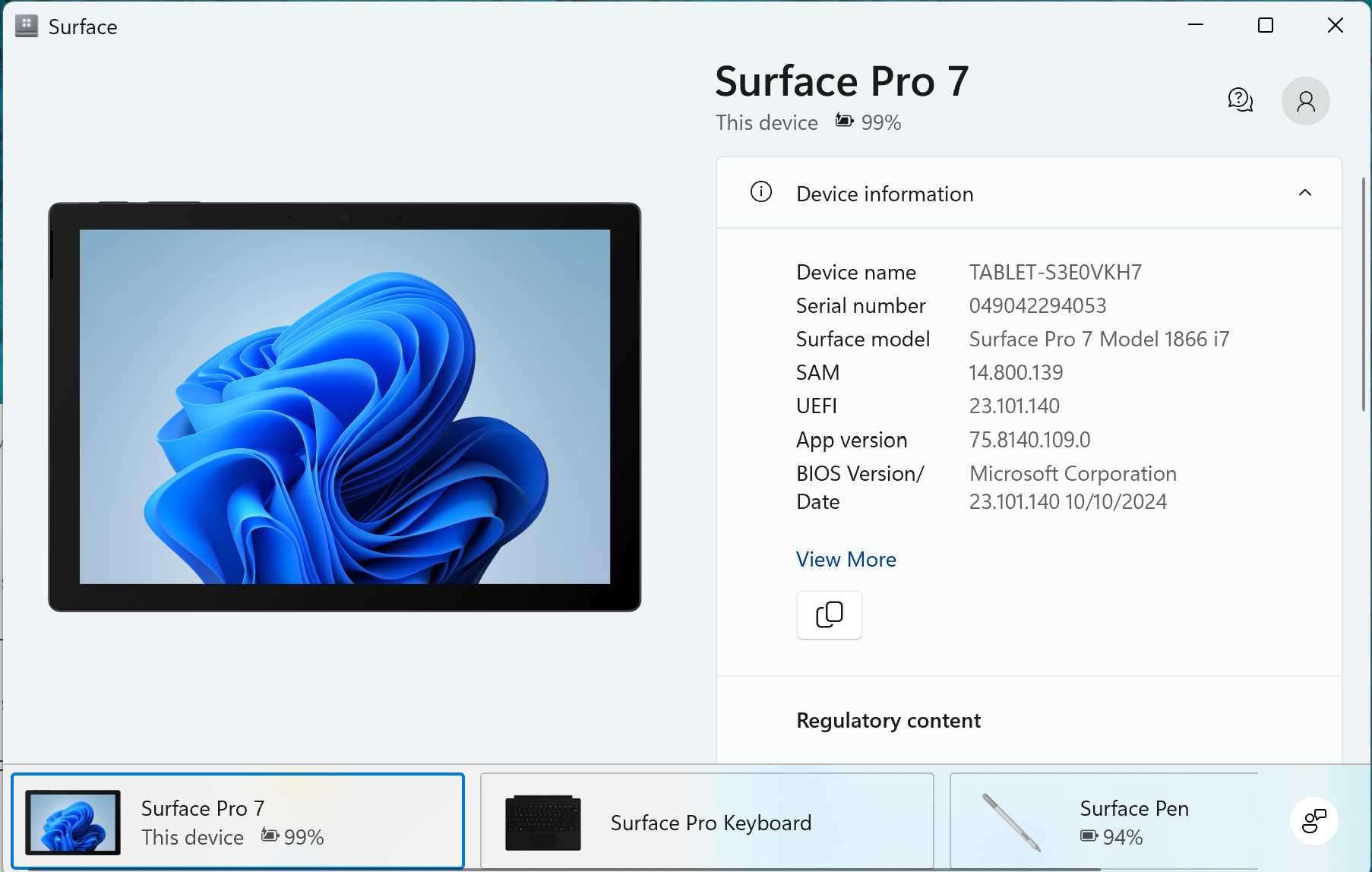Click the Serial number label
This screenshot has width=1372, height=872.
[x=861, y=306]
